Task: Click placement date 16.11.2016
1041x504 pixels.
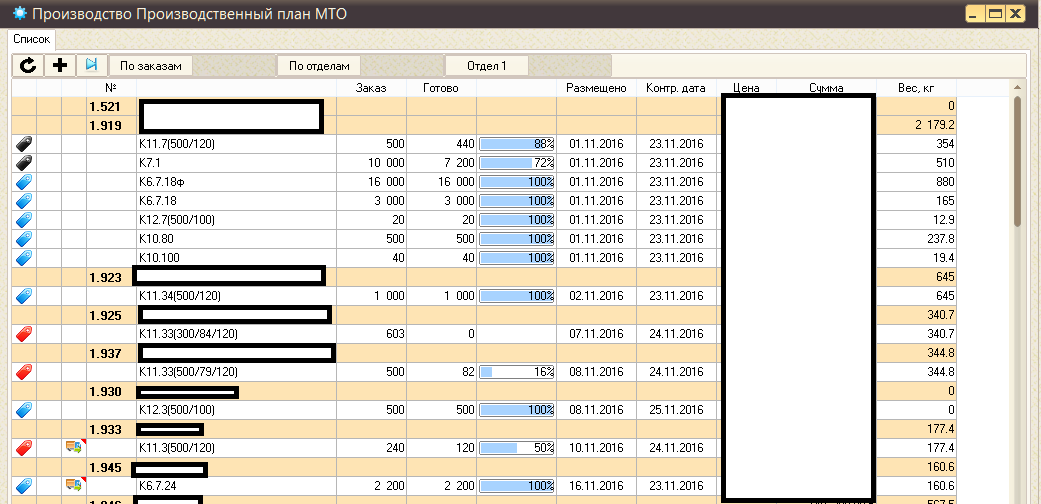Action: coord(596,486)
